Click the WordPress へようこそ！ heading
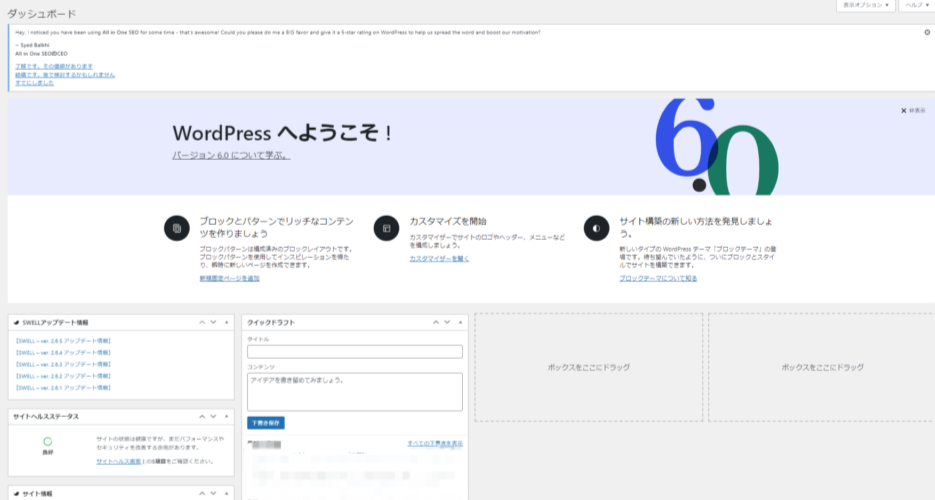Image resolution: width=935 pixels, height=500 pixels. pos(282,133)
